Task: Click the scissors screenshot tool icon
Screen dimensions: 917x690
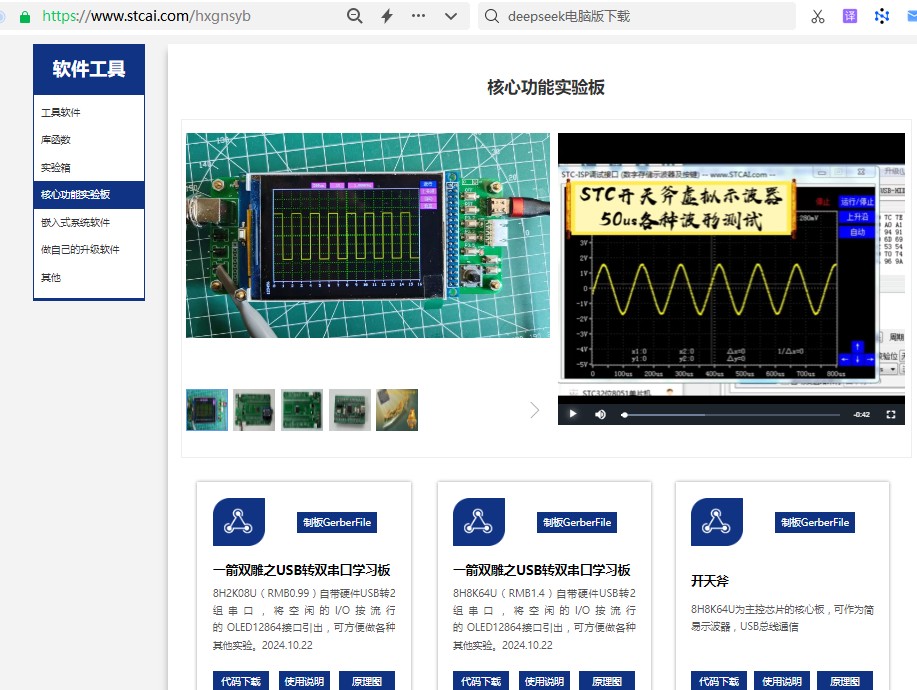Action: pos(818,16)
